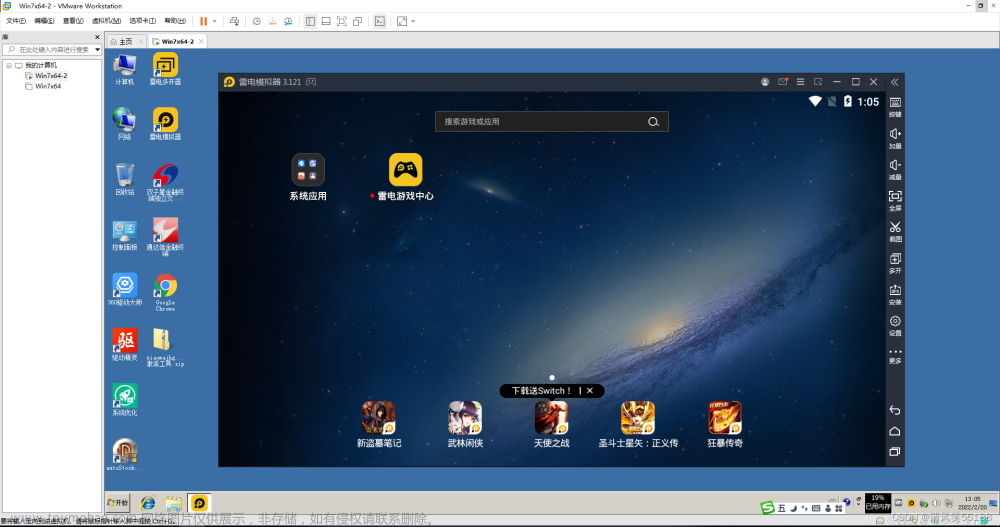Screen dimensions: 1000x527
Task: Open the Windows 开始 start button
Action: tap(118, 503)
